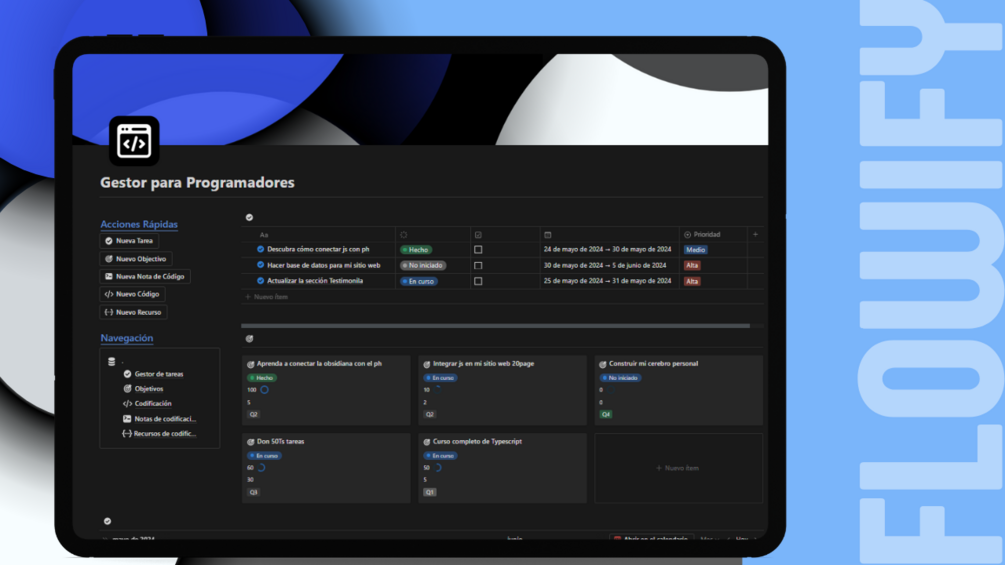Viewport: 1005px width, 565px height.
Task: Click the status icon in the table header
Action: pyautogui.click(x=403, y=234)
